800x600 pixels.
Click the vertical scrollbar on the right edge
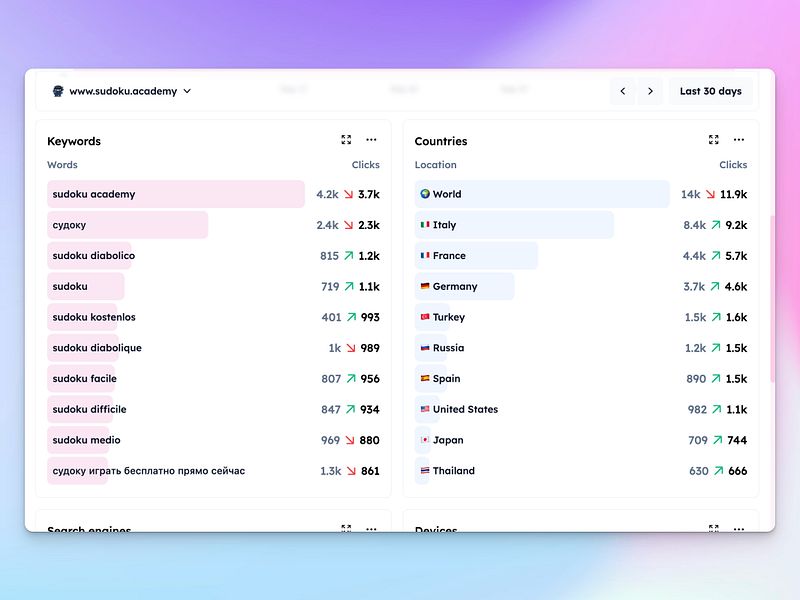pyautogui.click(x=772, y=298)
